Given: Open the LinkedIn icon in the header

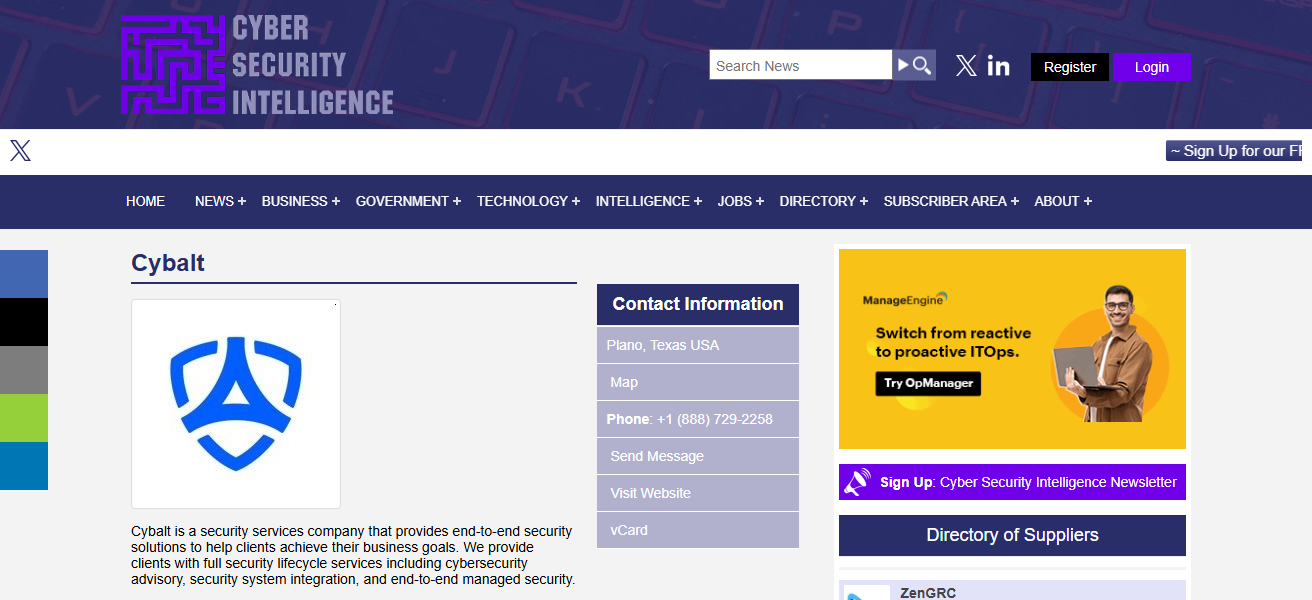Looking at the screenshot, I should (998, 66).
